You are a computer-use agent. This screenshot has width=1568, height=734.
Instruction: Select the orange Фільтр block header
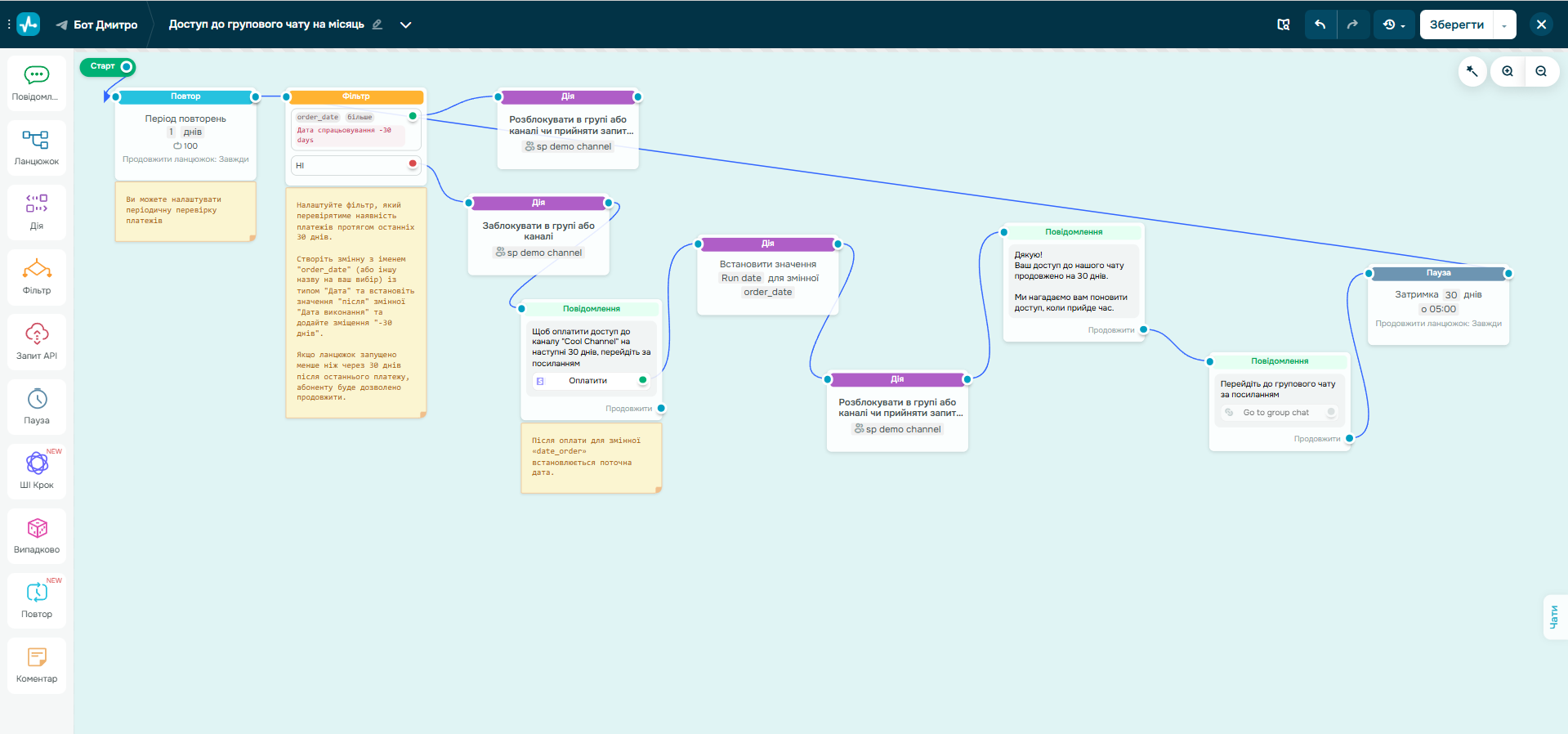(x=355, y=96)
